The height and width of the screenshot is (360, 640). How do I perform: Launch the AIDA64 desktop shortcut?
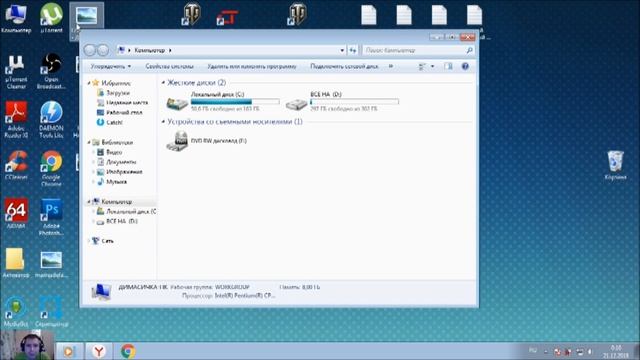[16, 213]
